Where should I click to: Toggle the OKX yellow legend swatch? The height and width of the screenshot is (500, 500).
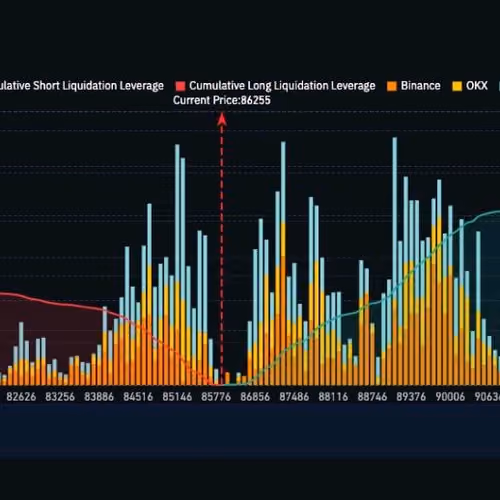[457, 86]
